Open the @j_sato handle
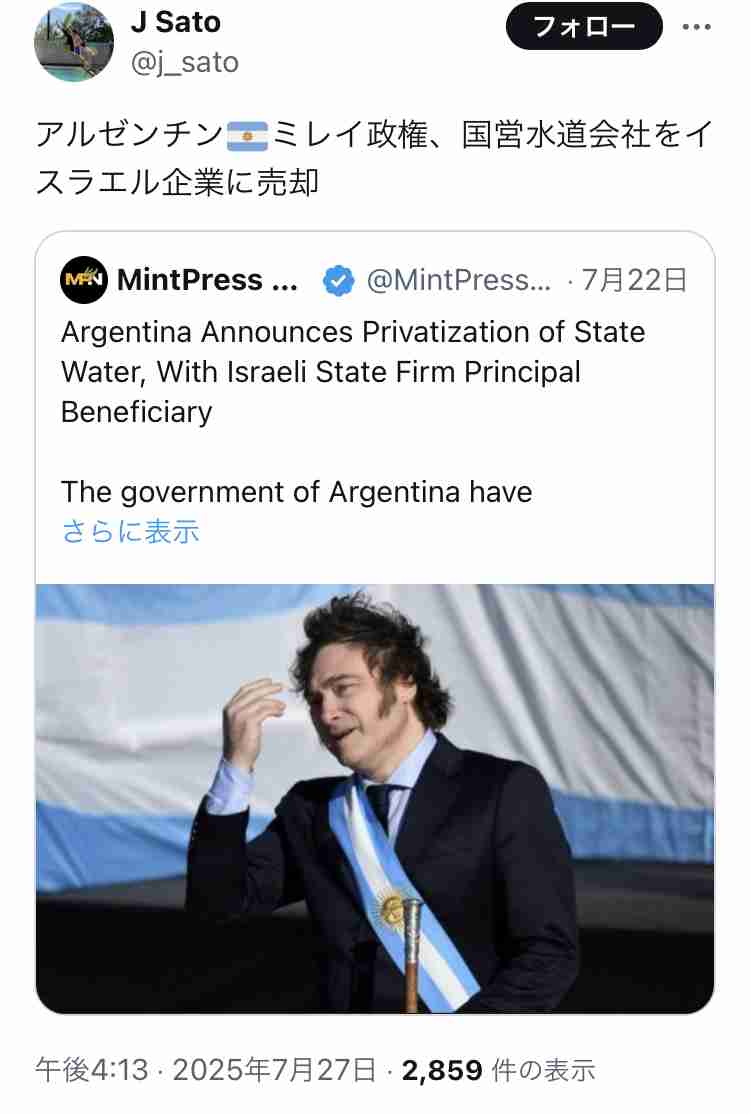This screenshot has height=1114, width=750. (185, 63)
